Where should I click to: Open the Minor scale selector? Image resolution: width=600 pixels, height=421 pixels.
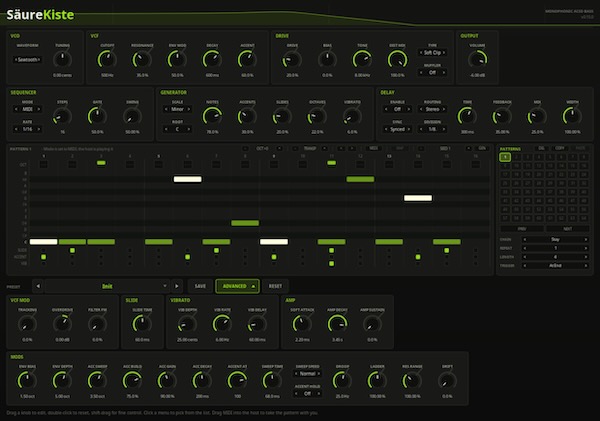(177, 109)
